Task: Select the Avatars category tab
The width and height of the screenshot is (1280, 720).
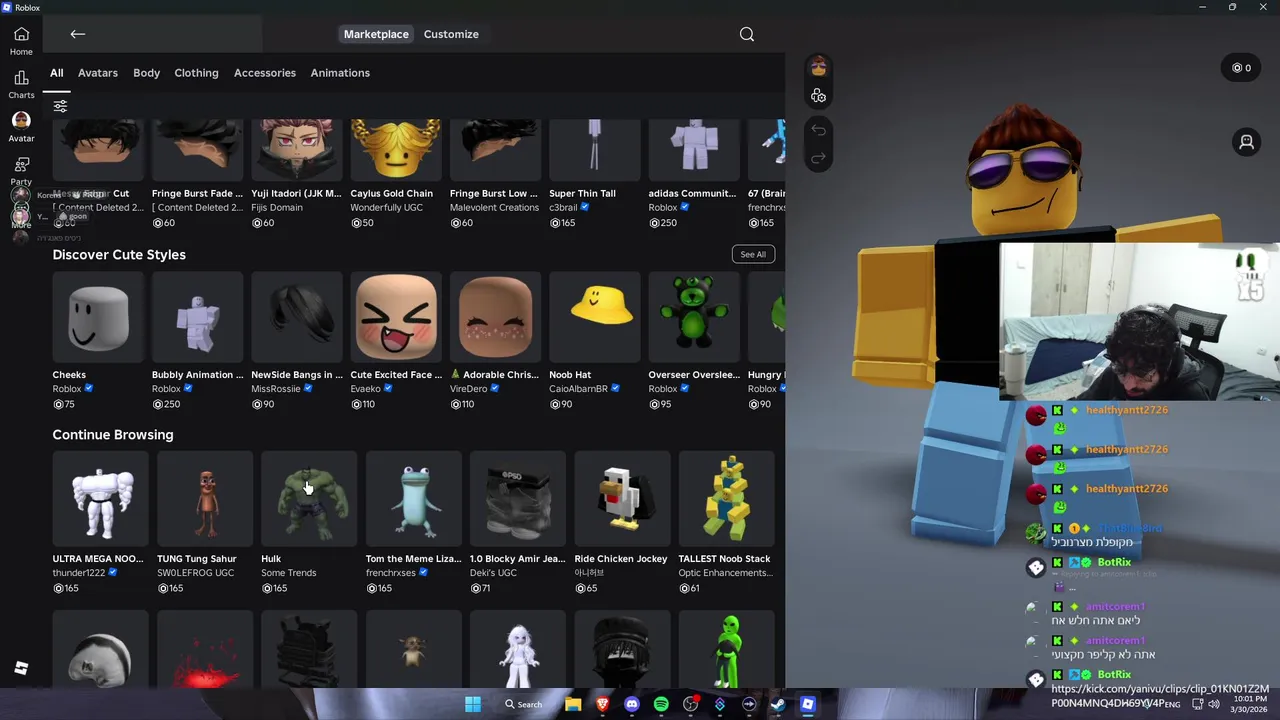Action: (x=98, y=73)
